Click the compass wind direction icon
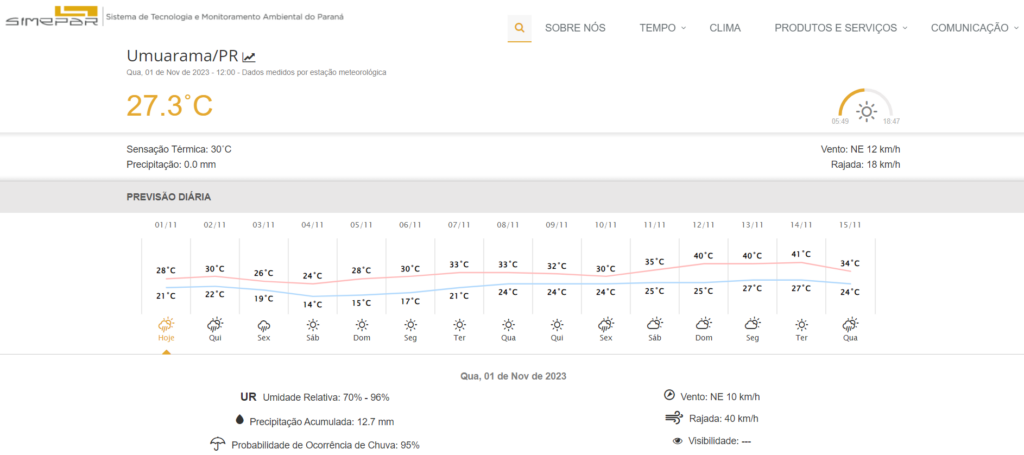This screenshot has width=1024, height=455. coord(669,395)
